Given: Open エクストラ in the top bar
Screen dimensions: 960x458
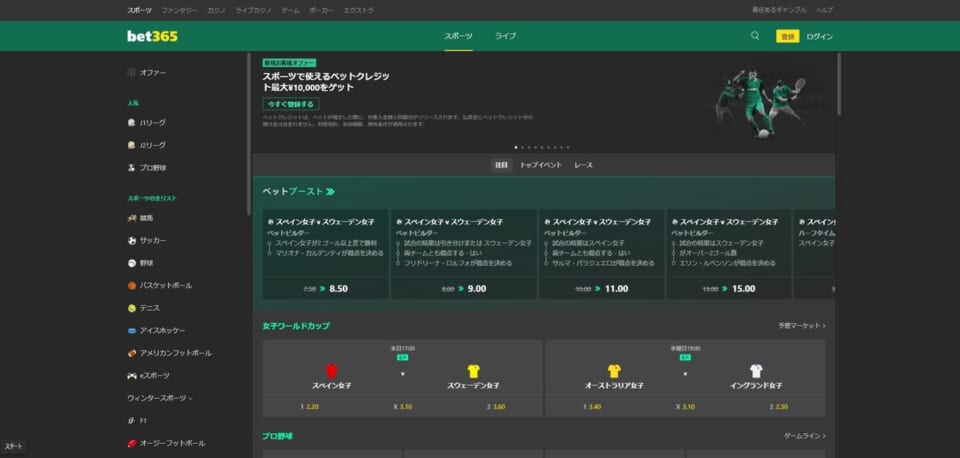Looking at the screenshot, I should (359, 10).
